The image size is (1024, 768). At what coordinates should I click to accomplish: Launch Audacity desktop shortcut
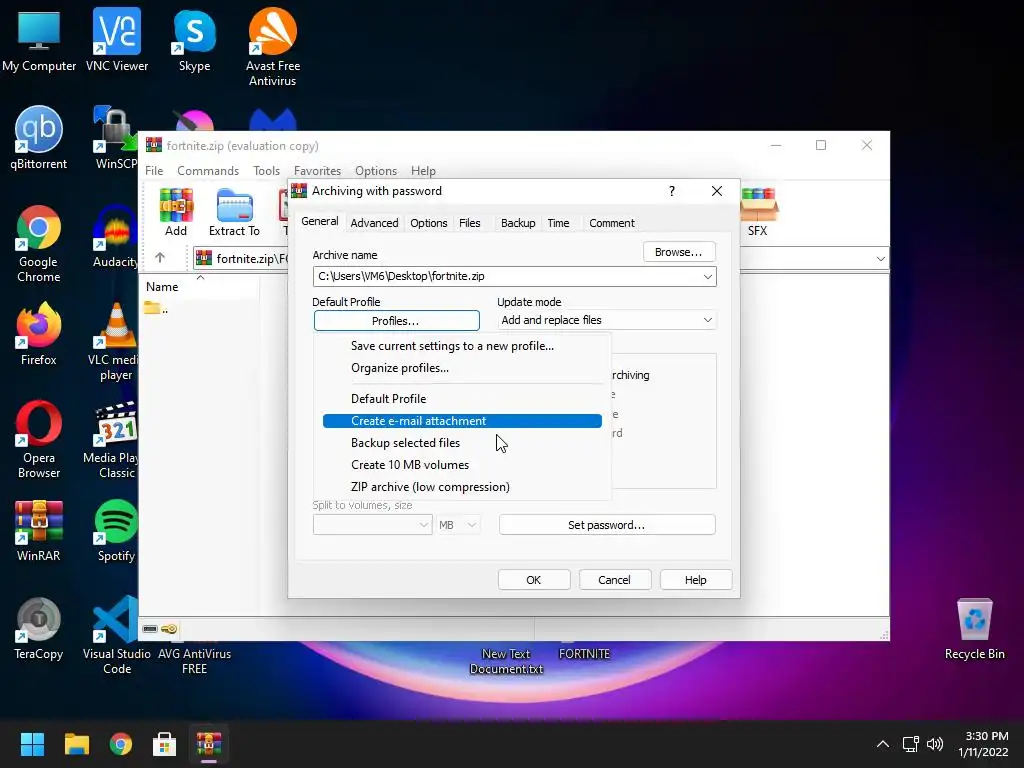pos(116,236)
